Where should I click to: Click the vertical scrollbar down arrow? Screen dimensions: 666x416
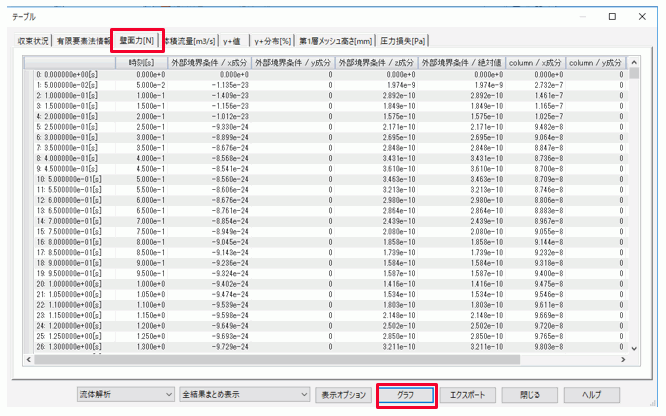coord(632,346)
